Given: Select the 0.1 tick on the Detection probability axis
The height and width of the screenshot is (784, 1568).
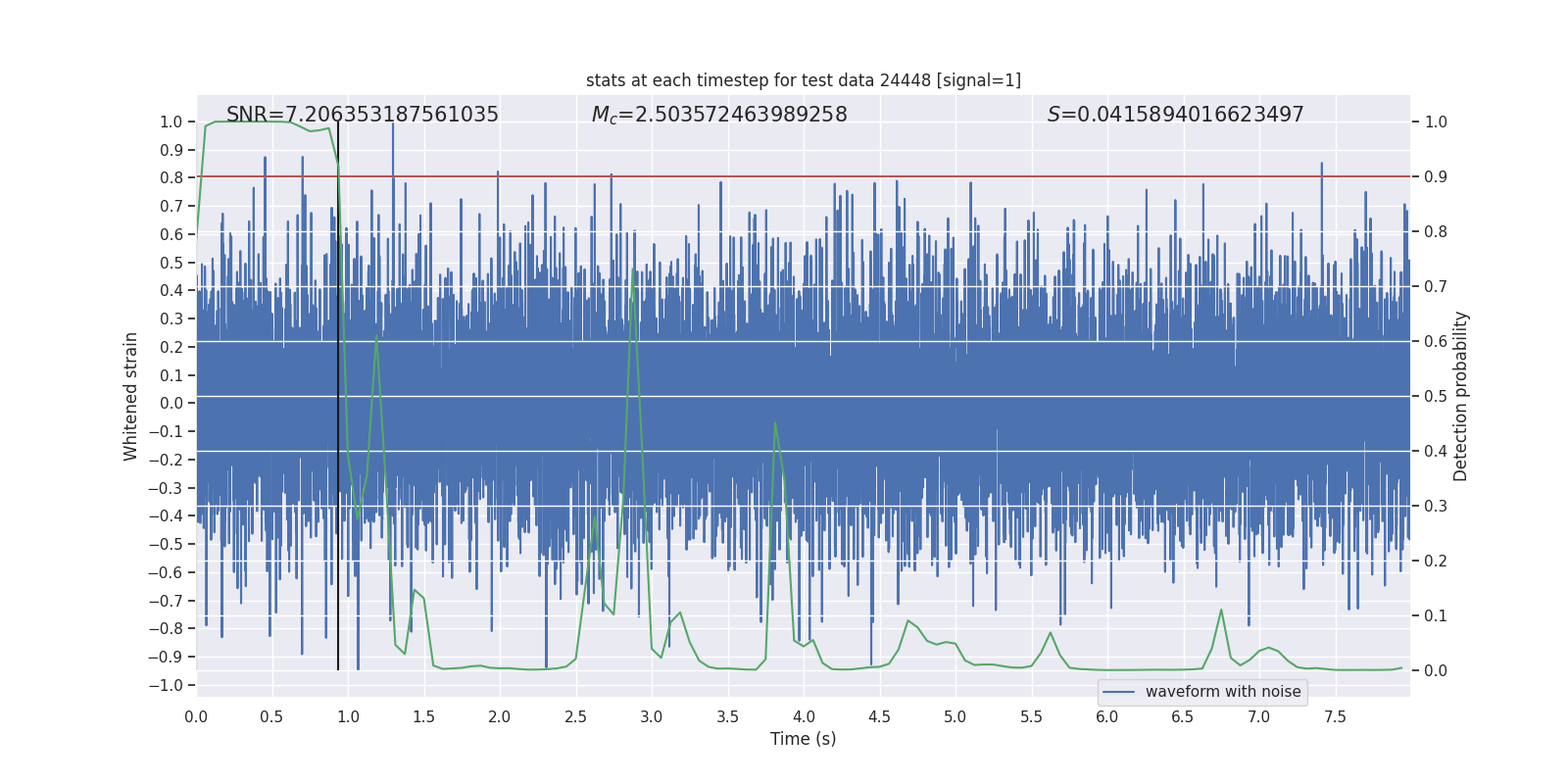Looking at the screenshot, I should pos(1436,616).
